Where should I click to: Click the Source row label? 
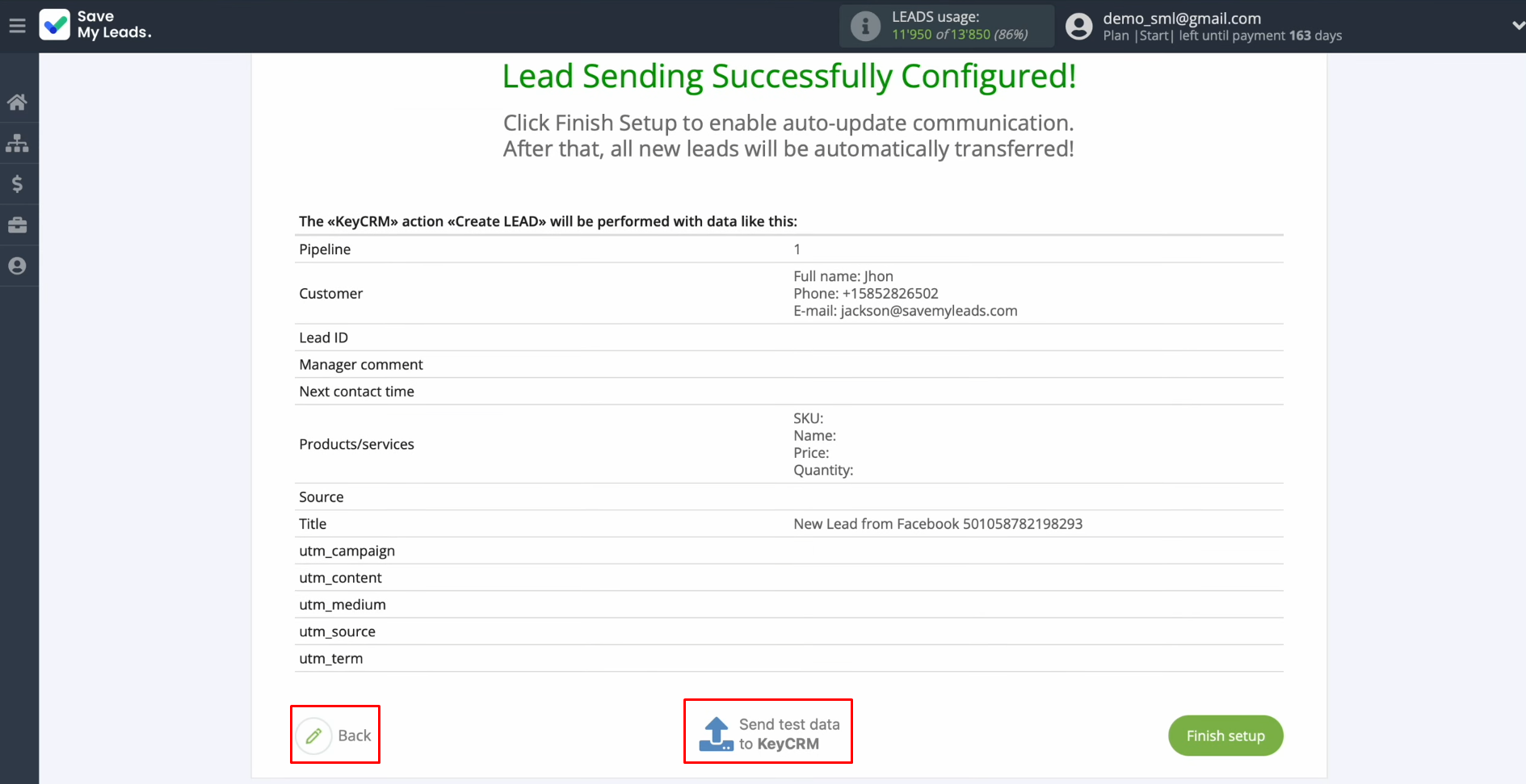(x=322, y=497)
